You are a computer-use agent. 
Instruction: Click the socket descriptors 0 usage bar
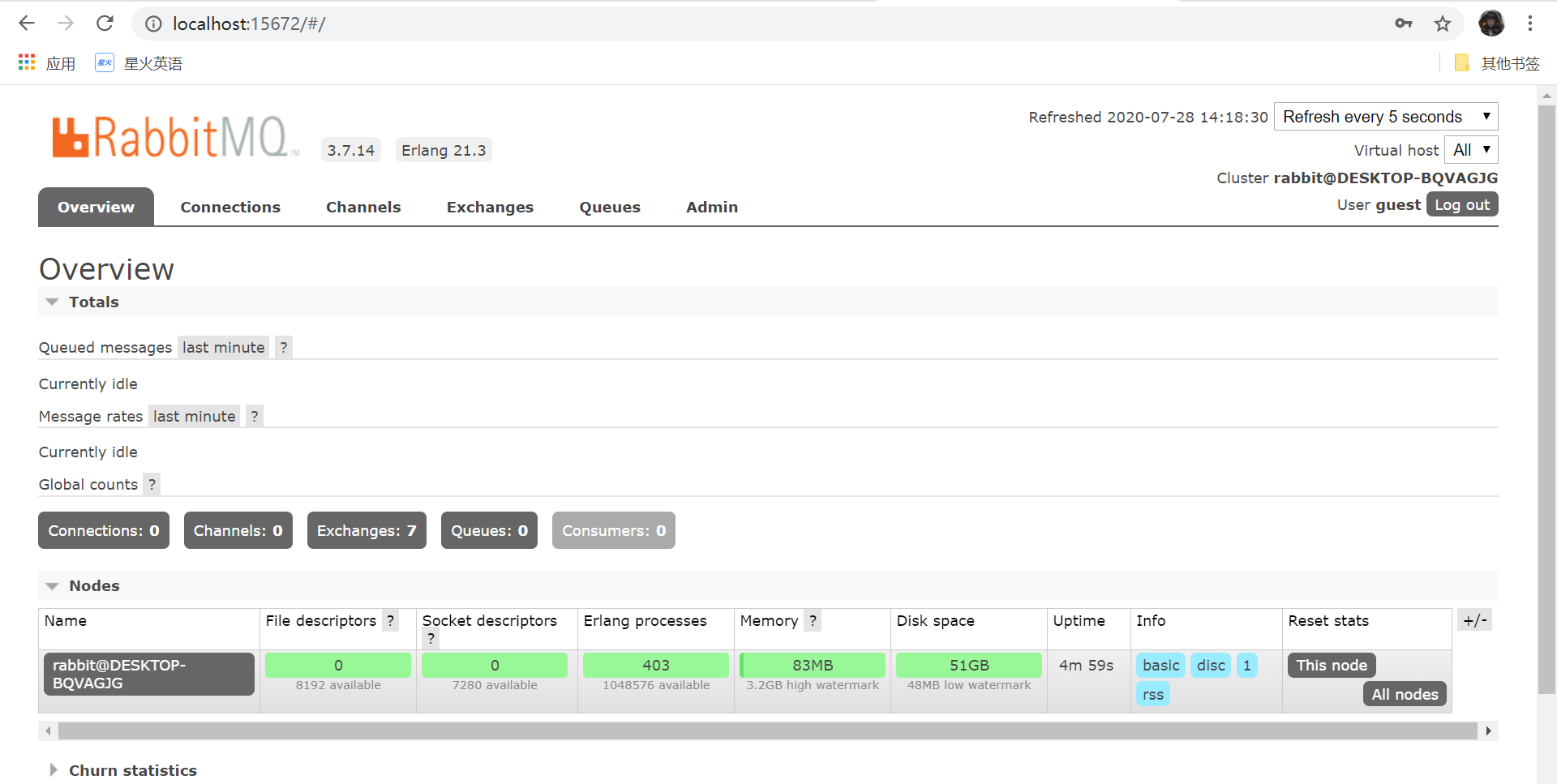pos(495,665)
